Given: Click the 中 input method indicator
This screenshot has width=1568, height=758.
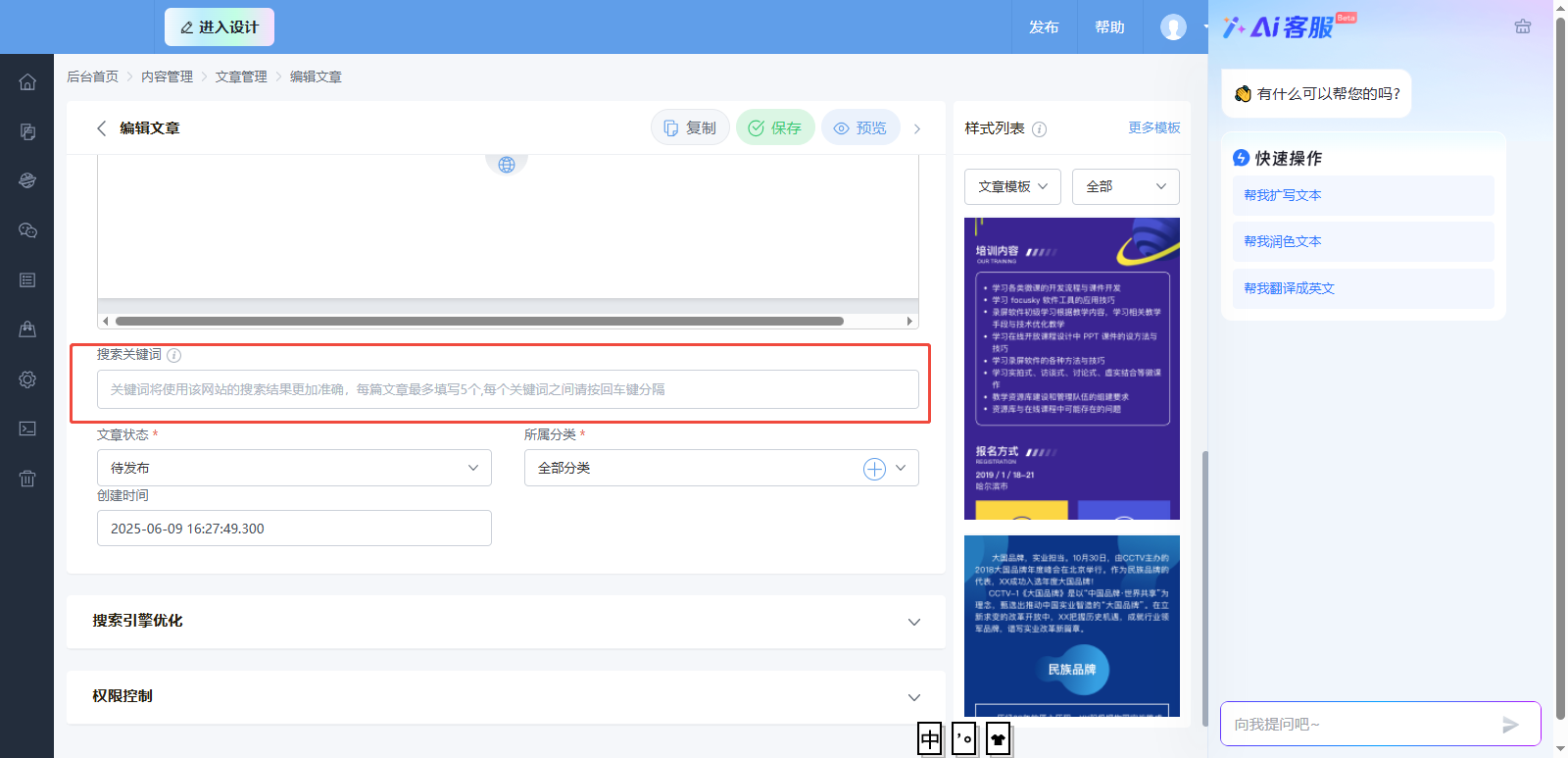Looking at the screenshot, I should (930, 739).
